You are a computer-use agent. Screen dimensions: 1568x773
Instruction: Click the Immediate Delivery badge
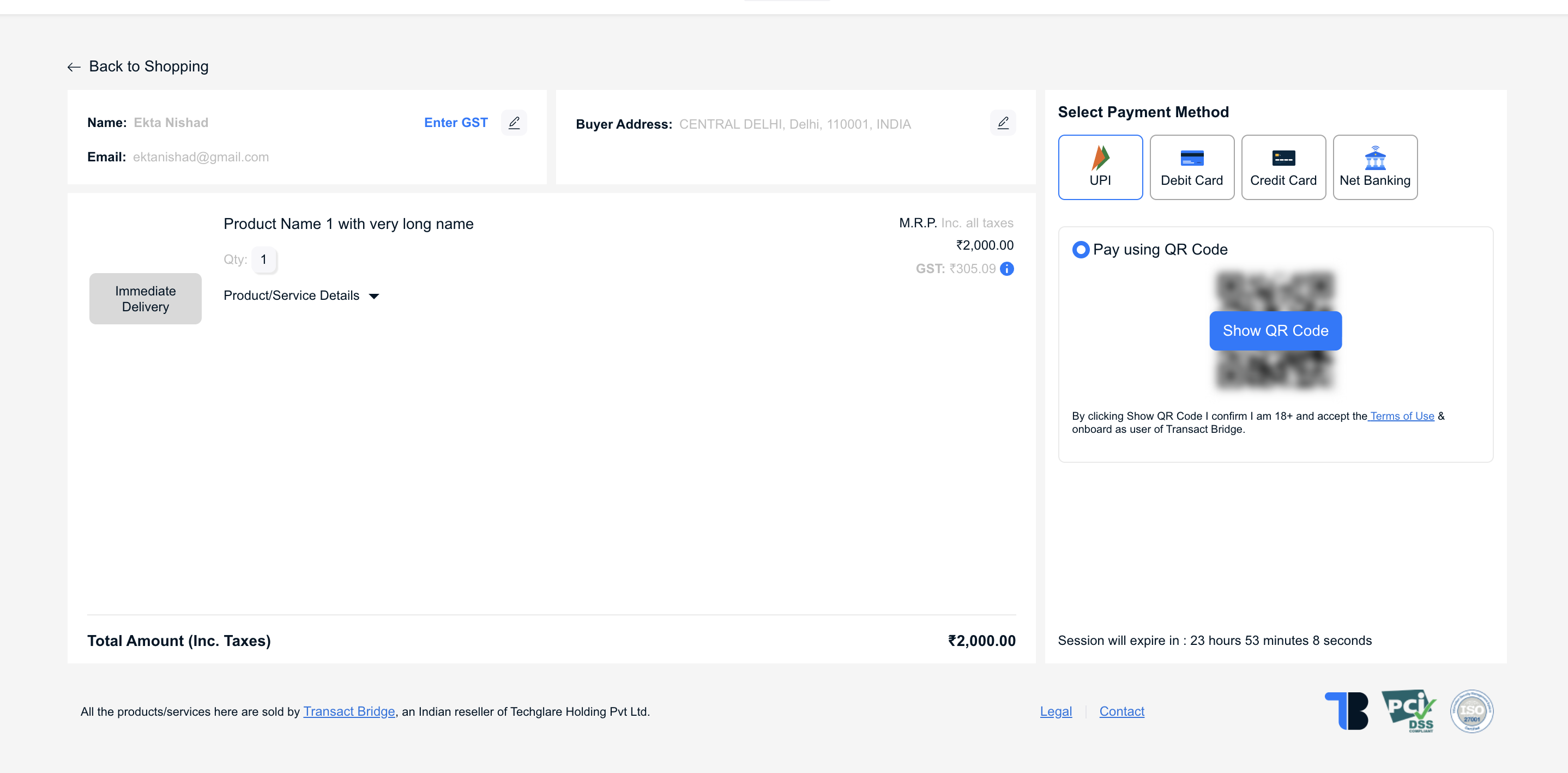tap(146, 298)
